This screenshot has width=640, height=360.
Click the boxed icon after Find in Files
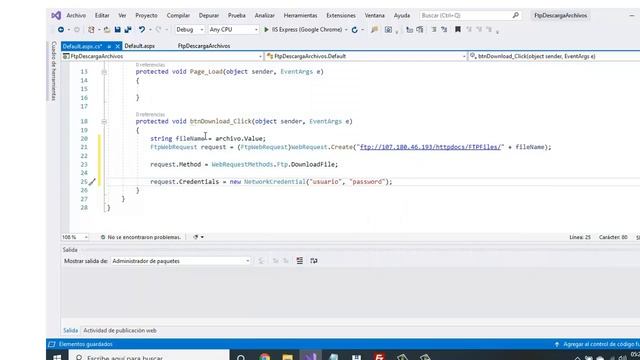[388, 29]
